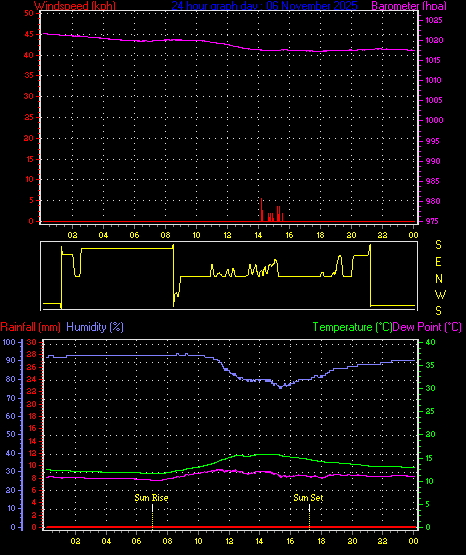Screen dimensions: 466x555
Task: Select the Rainfall (mm) legend label
Action: pyautogui.click(x=31, y=327)
